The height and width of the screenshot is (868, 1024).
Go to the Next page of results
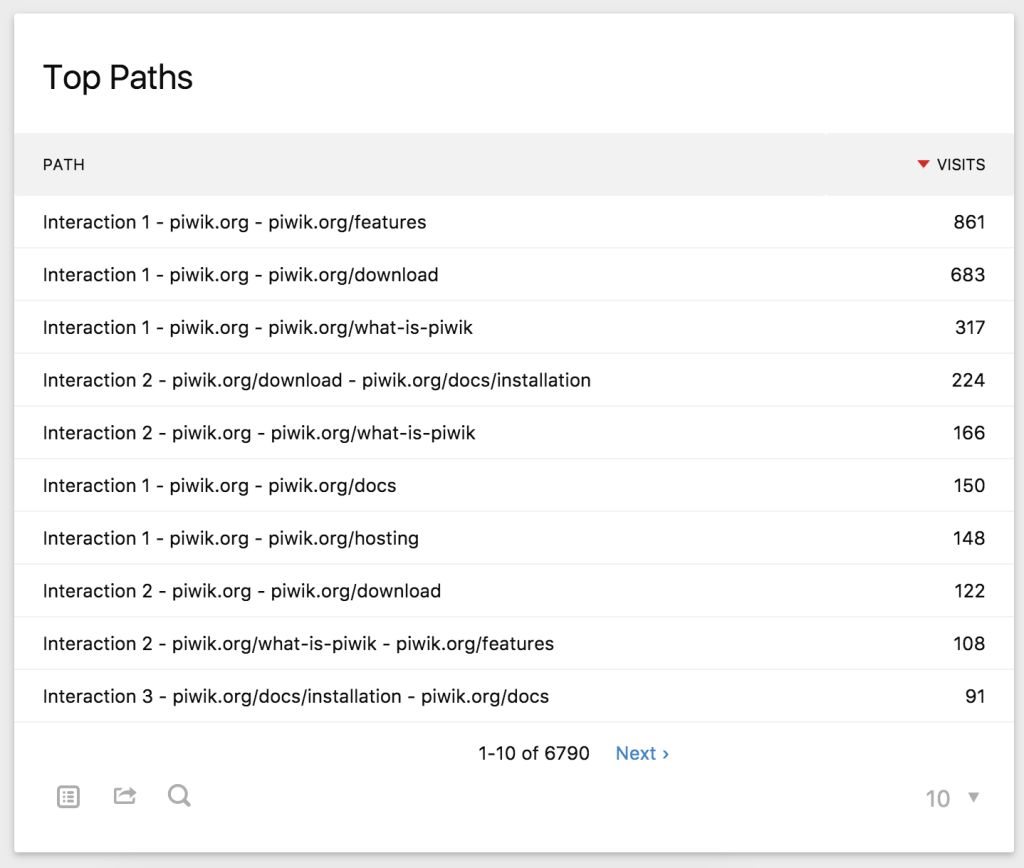(642, 753)
